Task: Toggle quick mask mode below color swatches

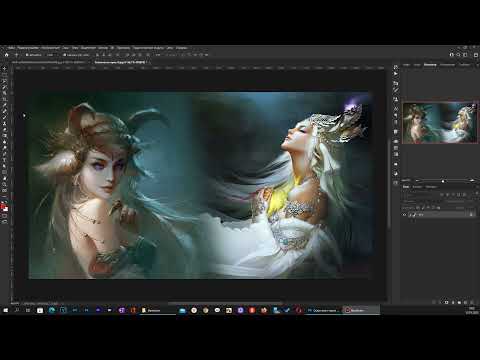Action: tap(5, 216)
